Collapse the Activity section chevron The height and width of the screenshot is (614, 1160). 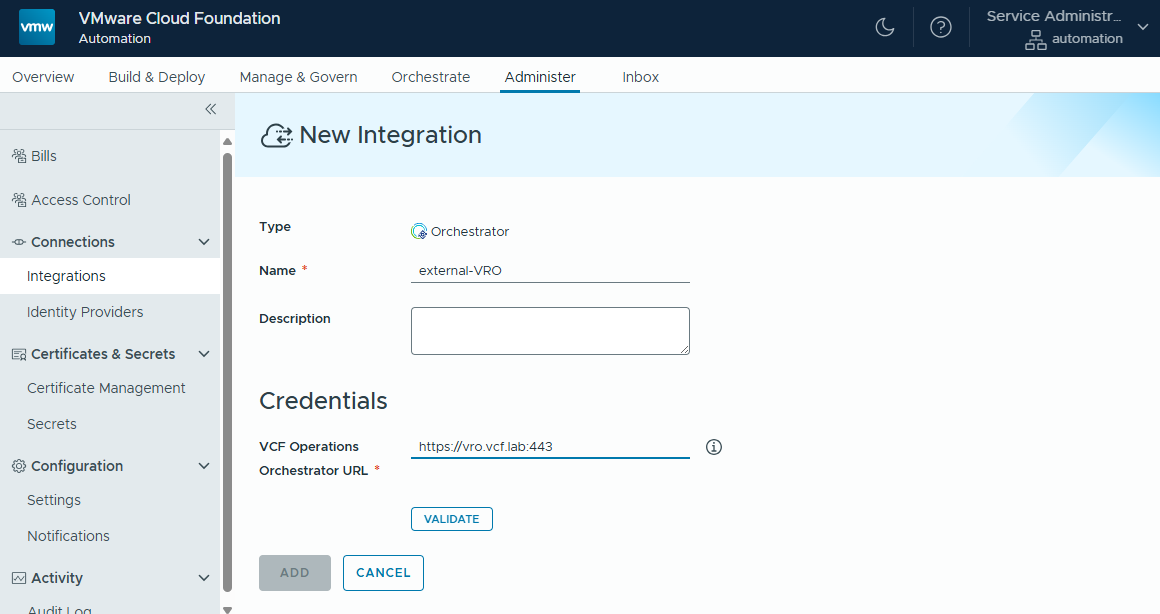pos(204,578)
